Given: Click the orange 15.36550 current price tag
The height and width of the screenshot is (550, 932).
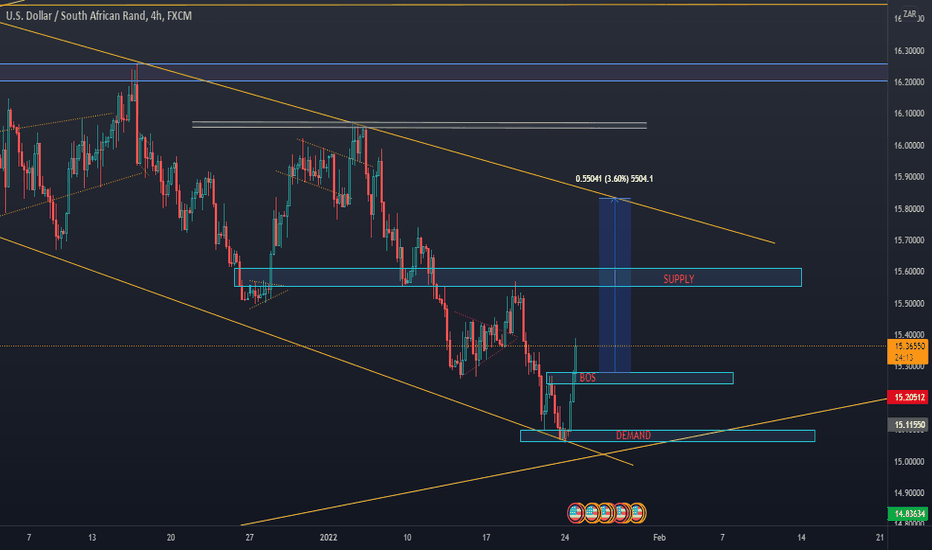Looking at the screenshot, I should point(907,351).
